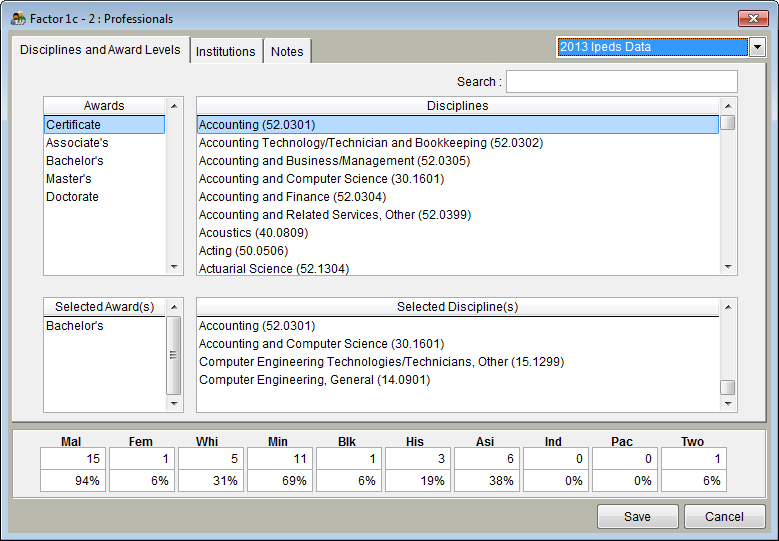This screenshot has width=779, height=541.
Task: Click the Mal count field showing 15
Action: click(x=73, y=459)
